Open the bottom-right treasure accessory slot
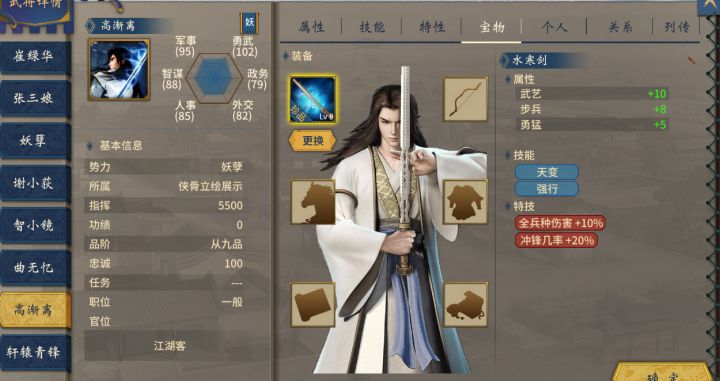Image resolution: width=720 pixels, height=381 pixels. 465,305
